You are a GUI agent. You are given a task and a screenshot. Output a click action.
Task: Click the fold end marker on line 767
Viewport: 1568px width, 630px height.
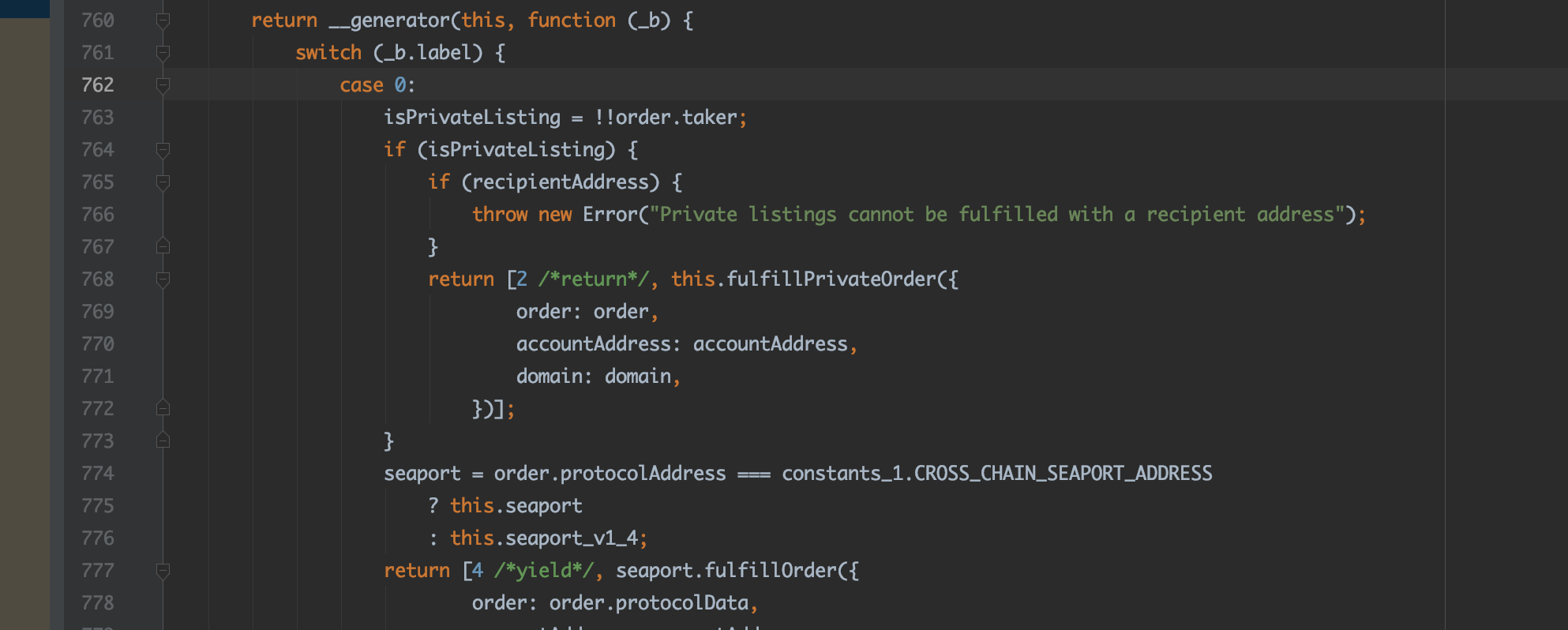pyautogui.click(x=163, y=246)
